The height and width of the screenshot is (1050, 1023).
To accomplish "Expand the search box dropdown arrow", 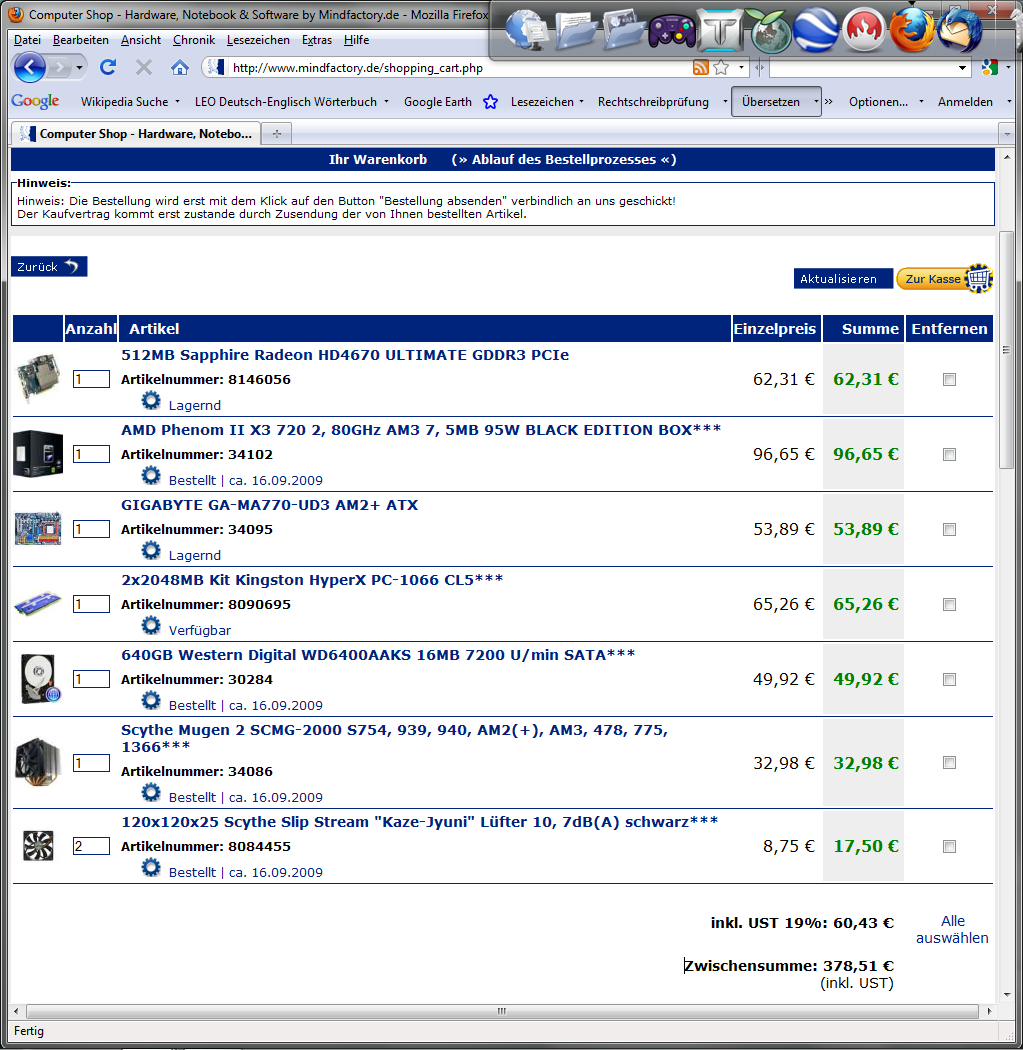I will click(962, 68).
